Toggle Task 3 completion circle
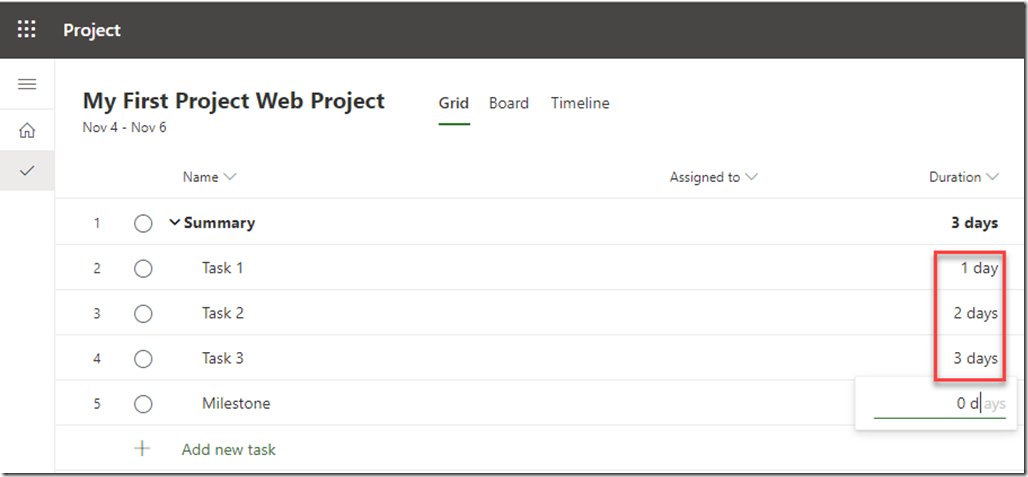 click(x=143, y=358)
